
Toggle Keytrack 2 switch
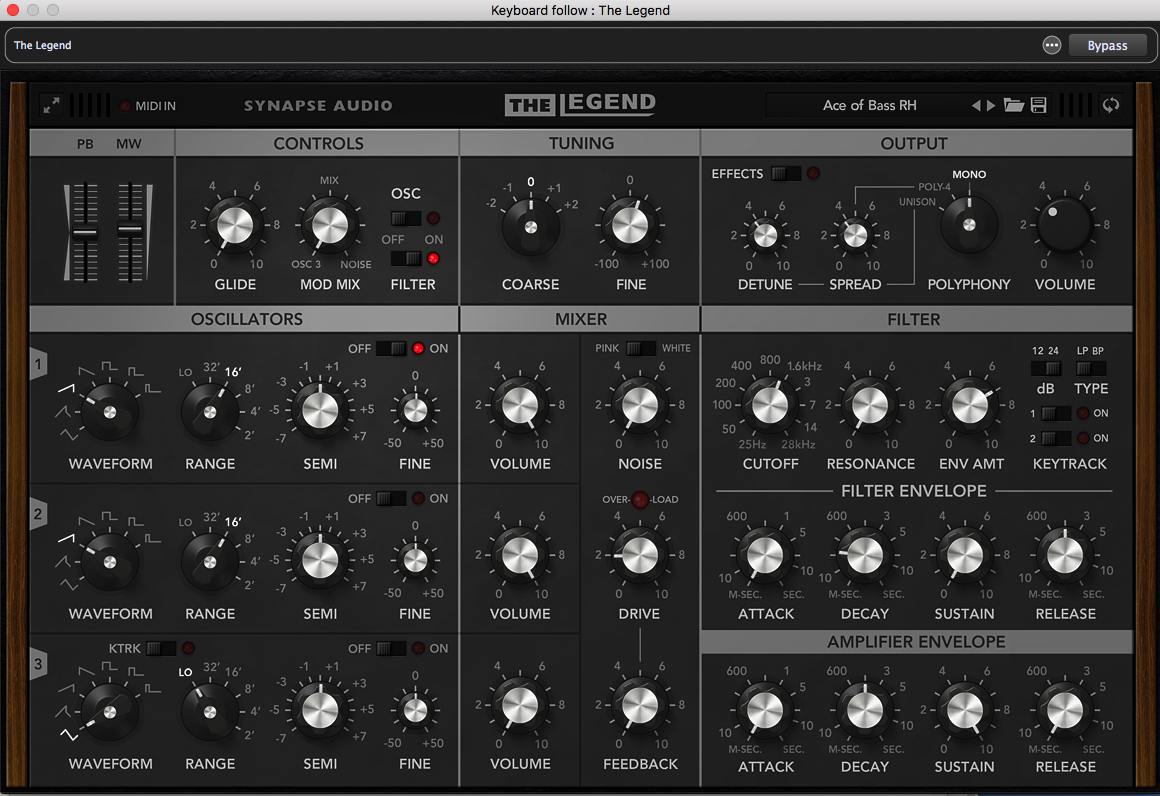[1056, 439]
